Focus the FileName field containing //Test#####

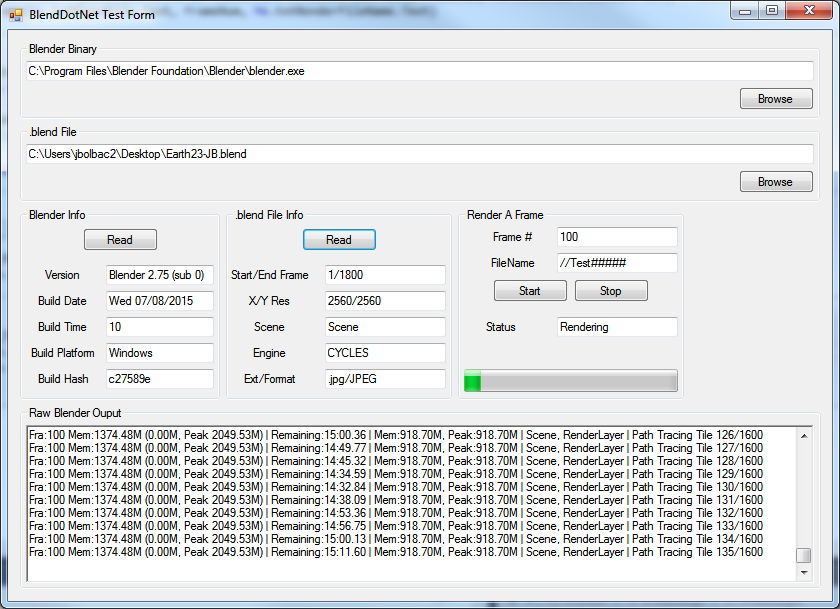617,262
